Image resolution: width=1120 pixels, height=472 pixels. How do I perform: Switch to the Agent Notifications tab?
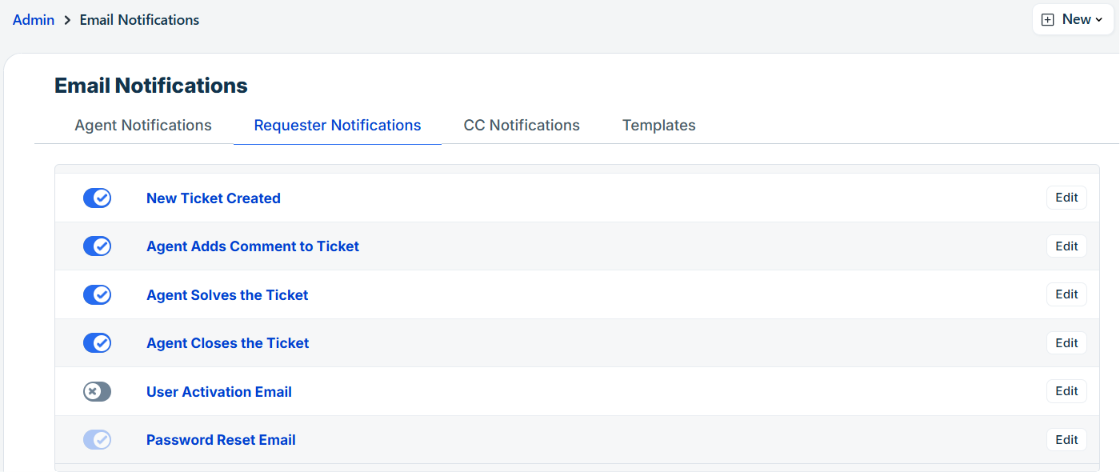(x=143, y=125)
